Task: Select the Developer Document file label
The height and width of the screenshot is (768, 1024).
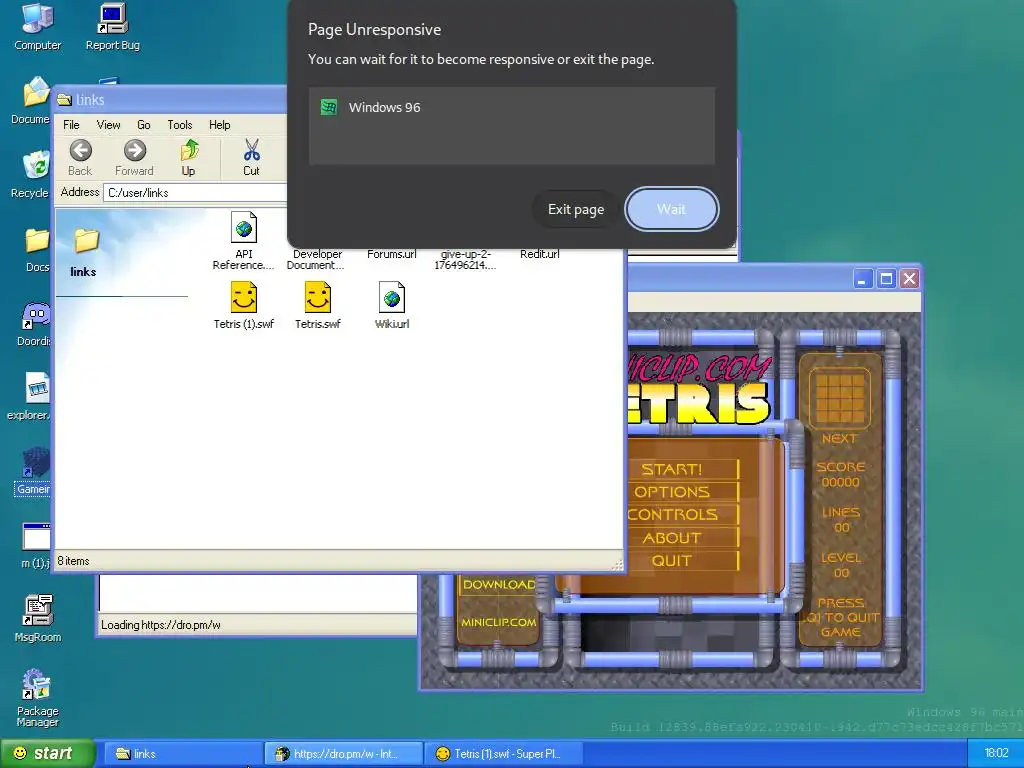Action: [317, 259]
